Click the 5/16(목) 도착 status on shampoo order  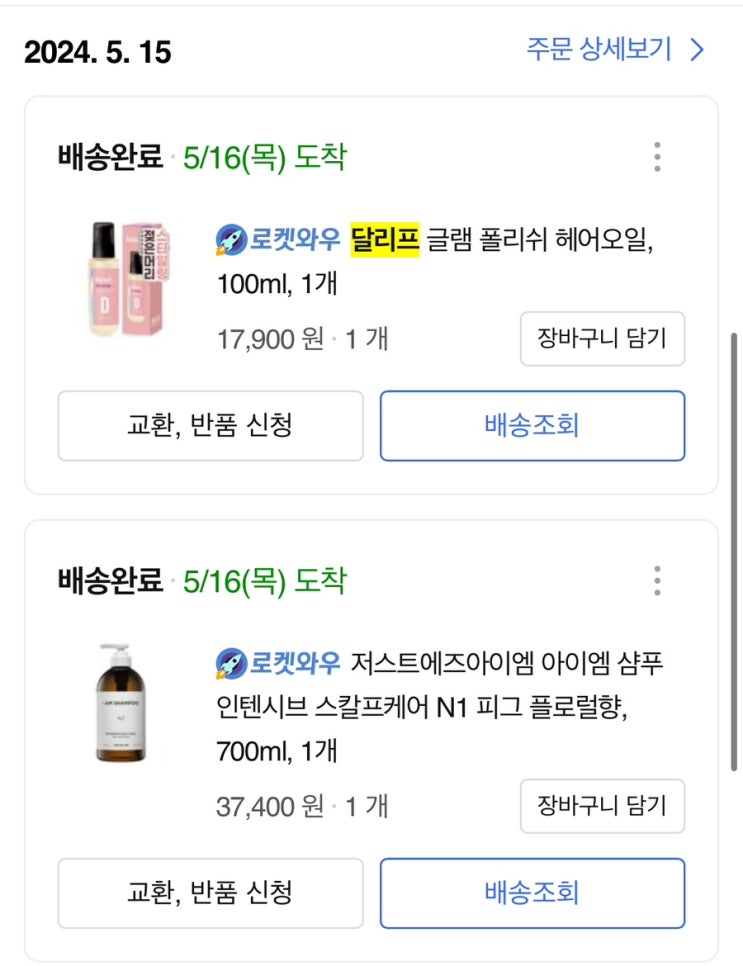[264, 580]
